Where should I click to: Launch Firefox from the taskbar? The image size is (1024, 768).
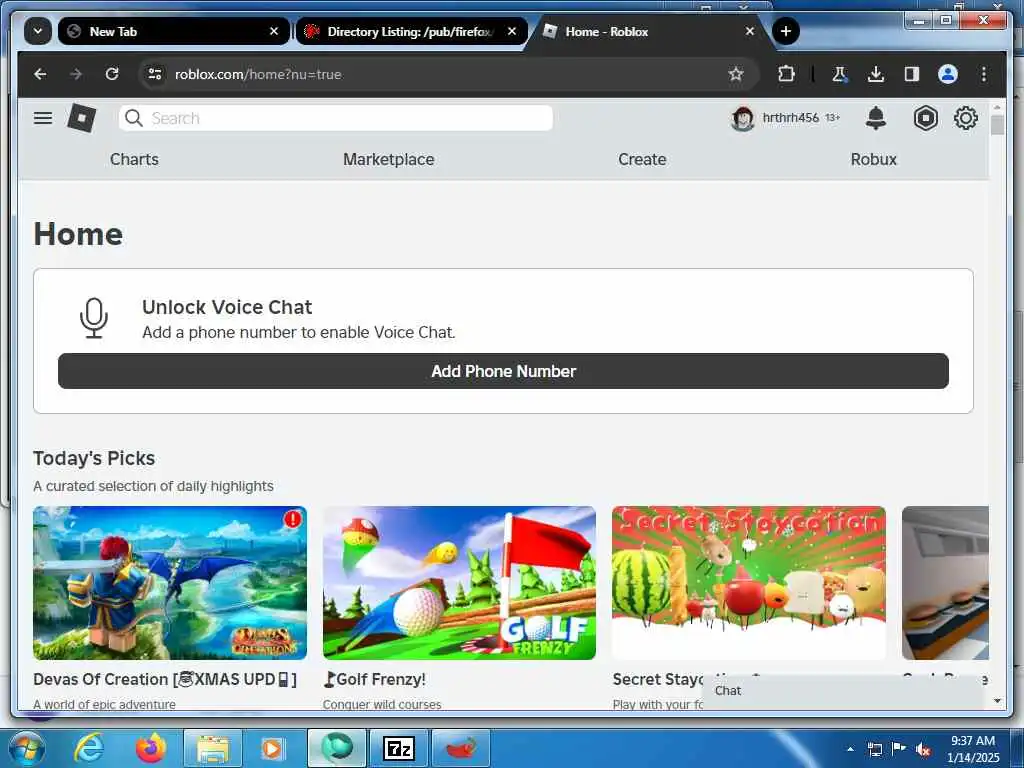click(x=151, y=748)
